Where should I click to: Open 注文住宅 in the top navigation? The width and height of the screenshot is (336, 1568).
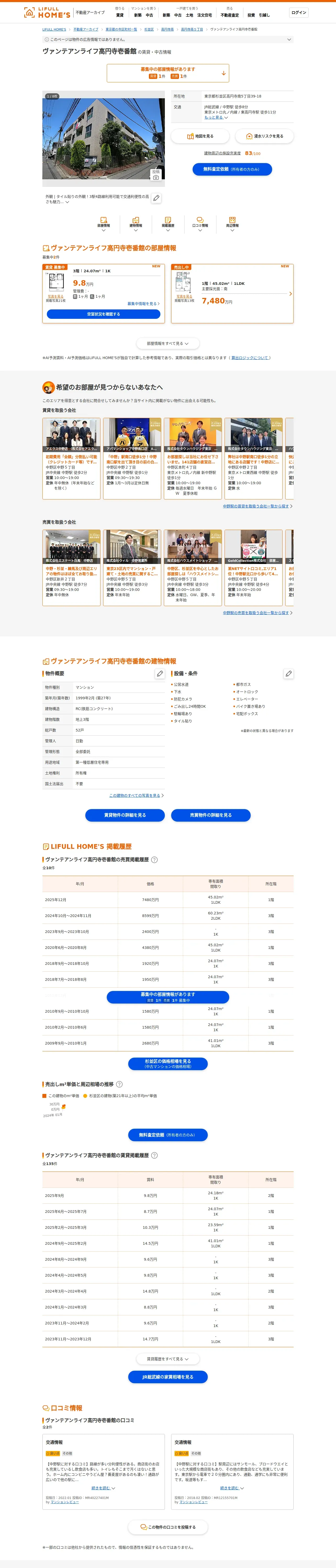pos(204,15)
